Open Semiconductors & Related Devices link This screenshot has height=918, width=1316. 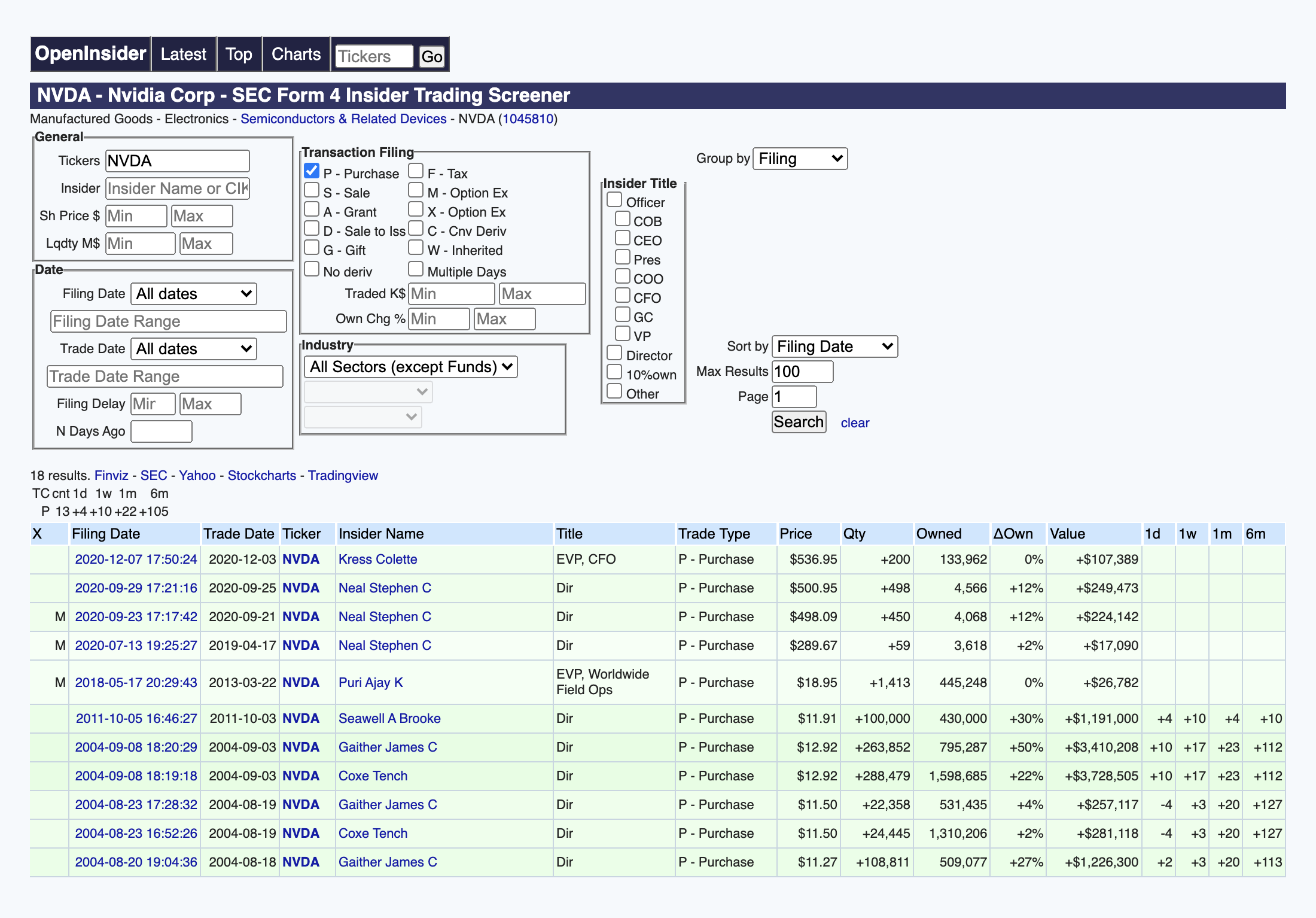pos(343,119)
